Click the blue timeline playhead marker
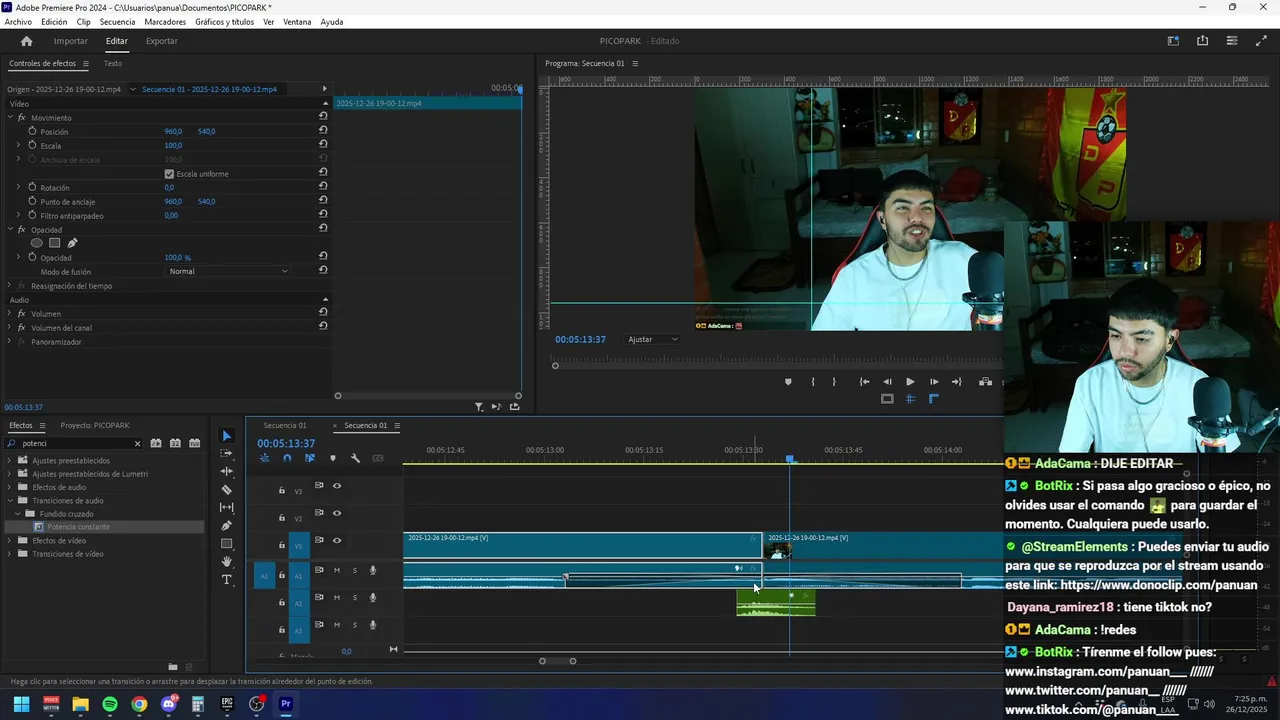Screen dimensions: 1280x720 [x=790, y=459]
